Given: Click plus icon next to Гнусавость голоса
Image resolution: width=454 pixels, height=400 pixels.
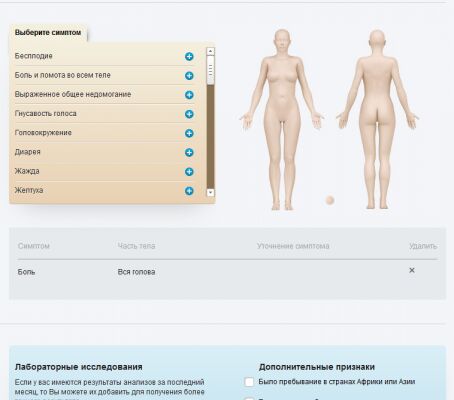Looking at the screenshot, I should [189, 114].
